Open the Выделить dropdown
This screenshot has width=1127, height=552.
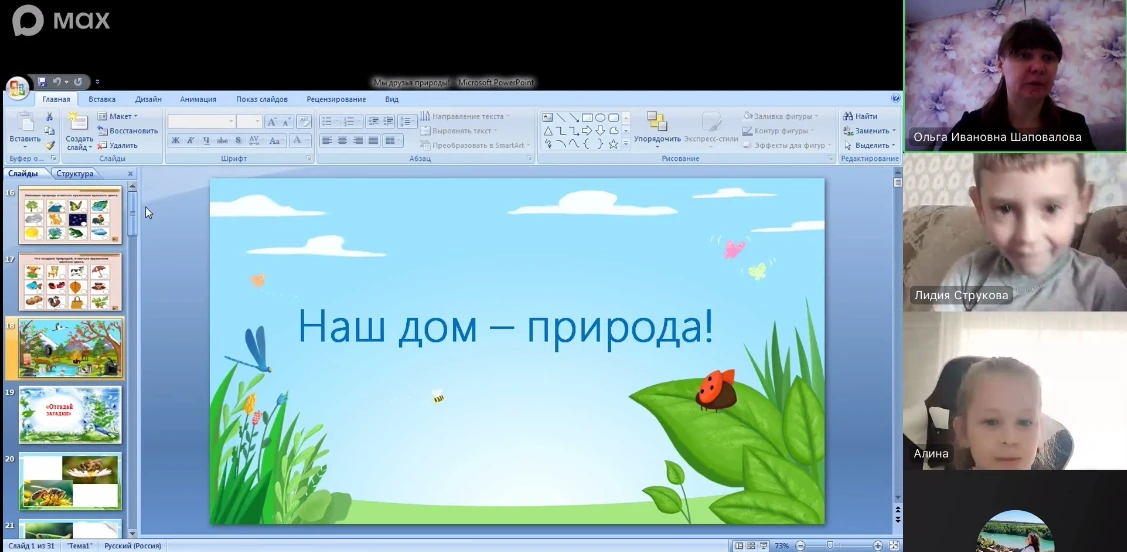coord(869,145)
